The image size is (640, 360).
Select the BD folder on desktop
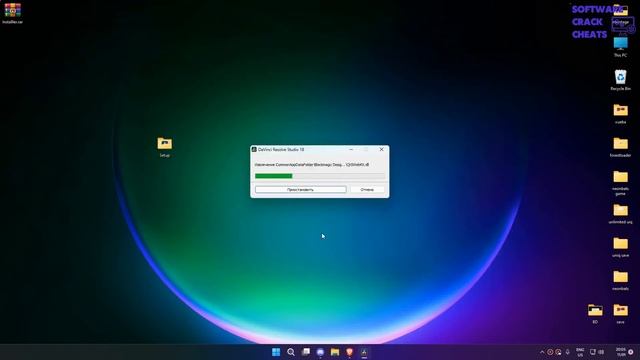pos(595,313)
